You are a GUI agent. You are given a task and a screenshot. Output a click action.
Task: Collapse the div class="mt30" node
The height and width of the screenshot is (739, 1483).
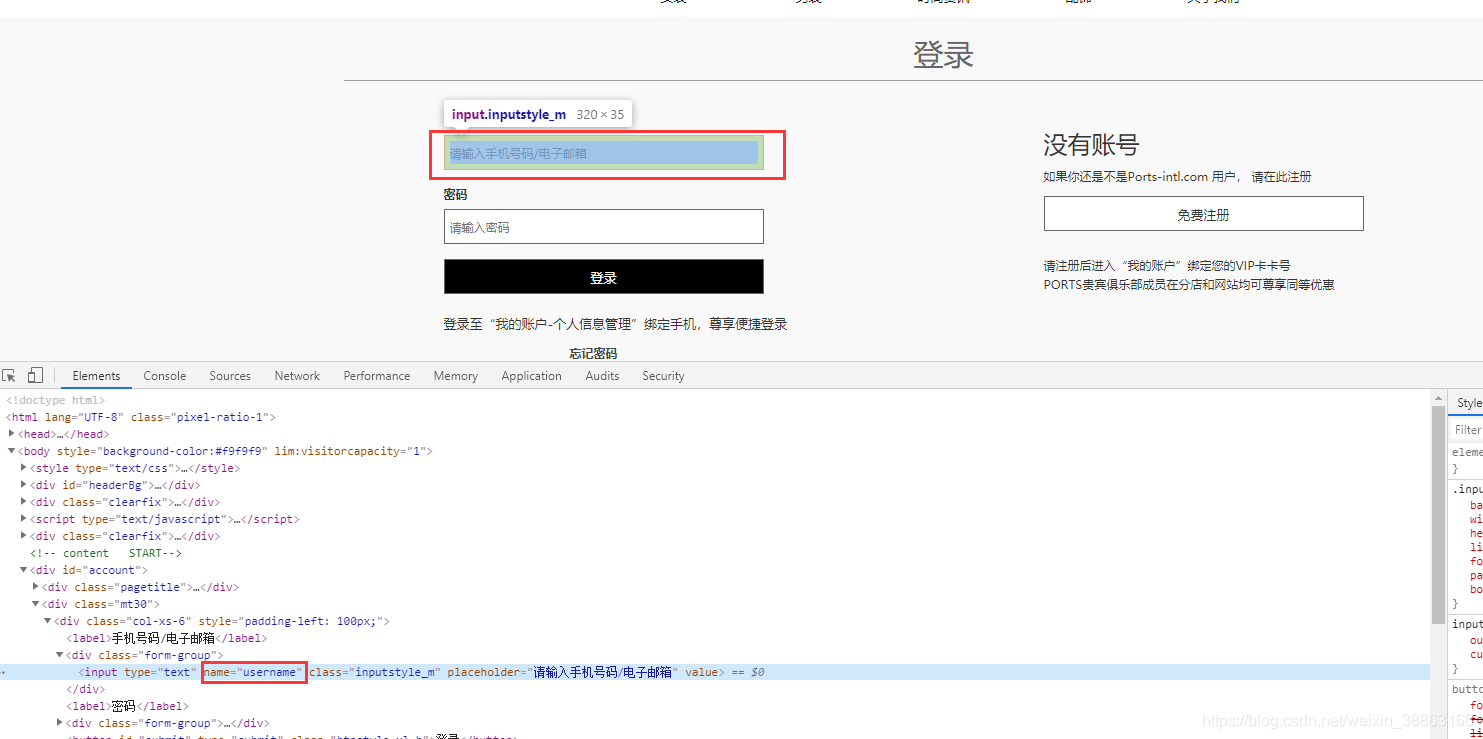click(x=36, y=604)
